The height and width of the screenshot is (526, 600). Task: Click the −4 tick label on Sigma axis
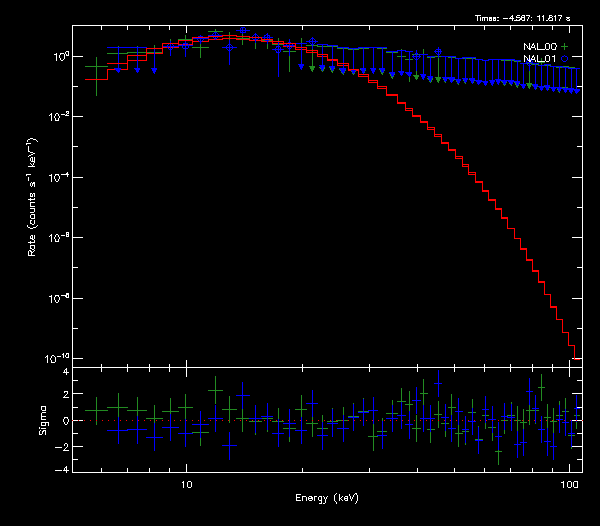pyautogui.click(x=62, y=469)
